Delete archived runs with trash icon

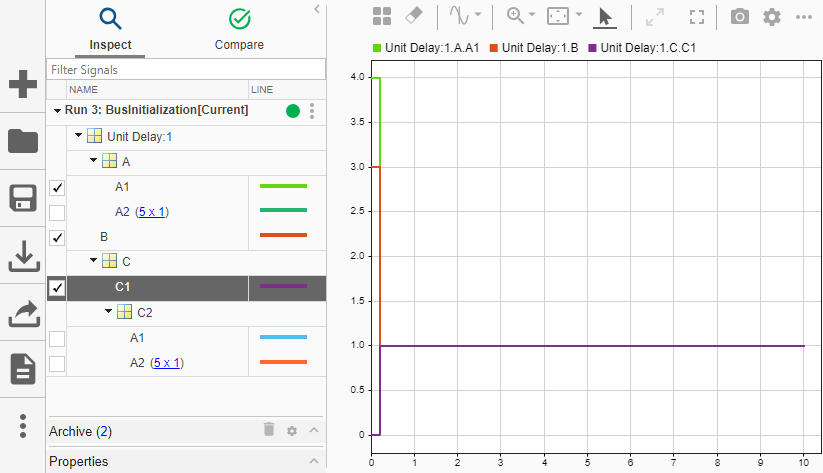(269, 429)
